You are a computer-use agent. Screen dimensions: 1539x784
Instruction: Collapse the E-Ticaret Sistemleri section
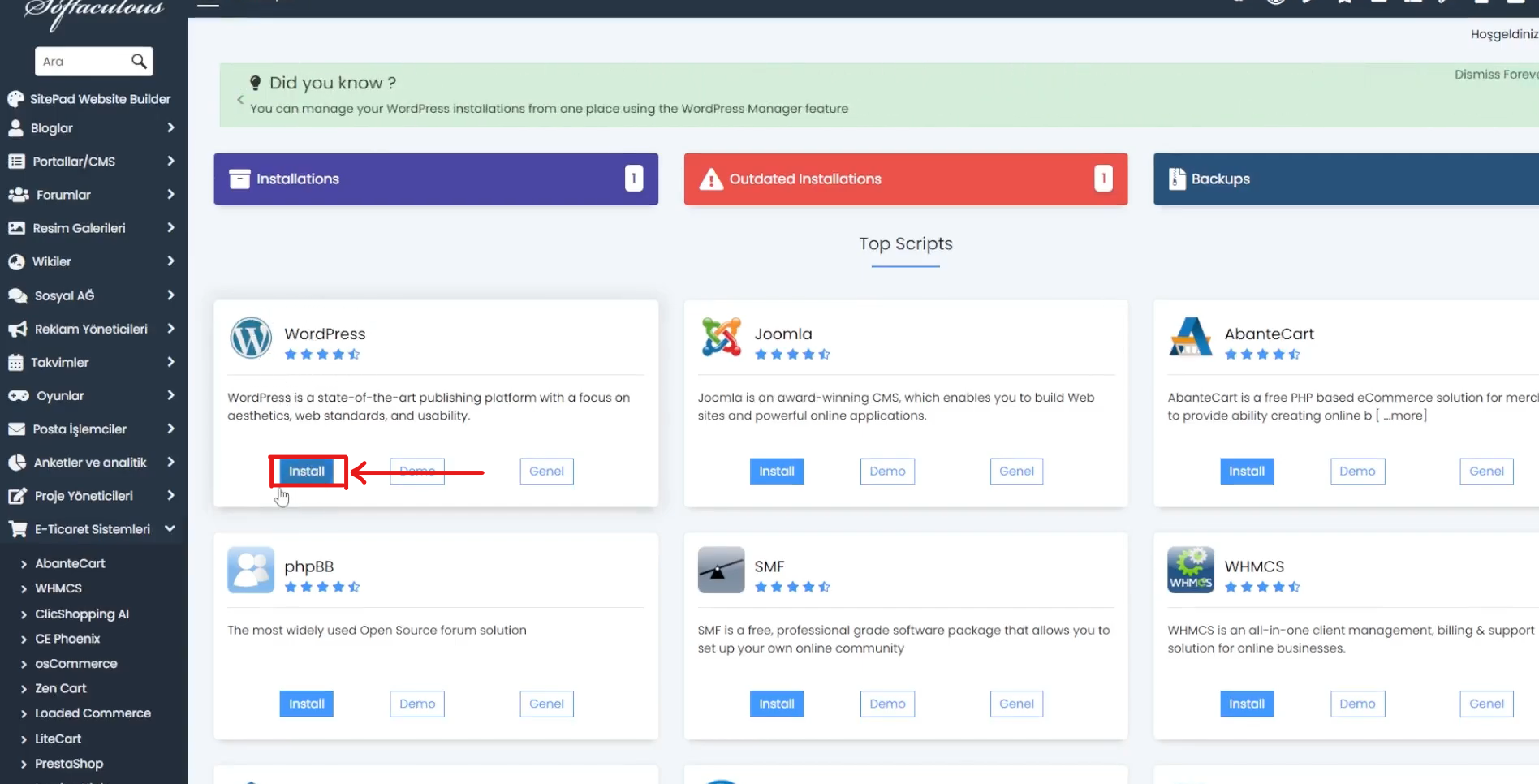click(170, 529)
